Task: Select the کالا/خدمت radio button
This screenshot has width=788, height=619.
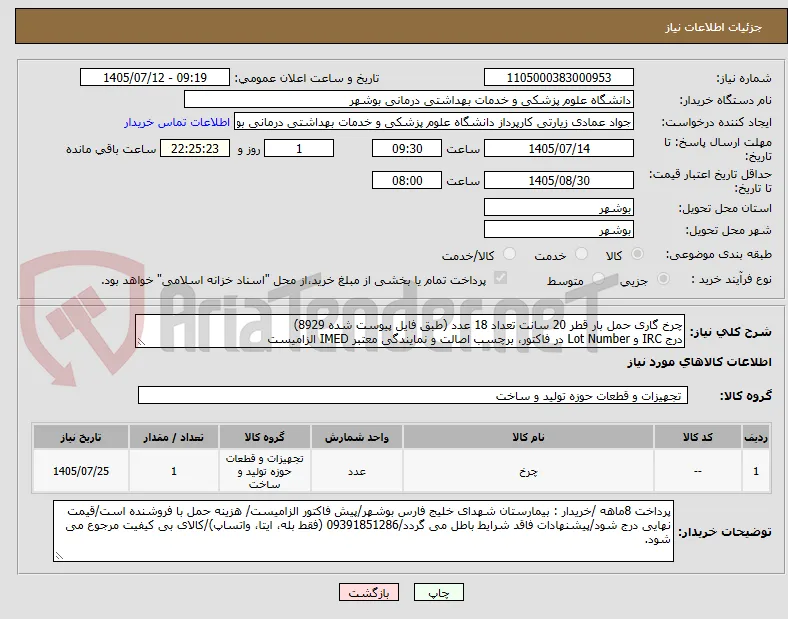Action: [x=509, y=254]
